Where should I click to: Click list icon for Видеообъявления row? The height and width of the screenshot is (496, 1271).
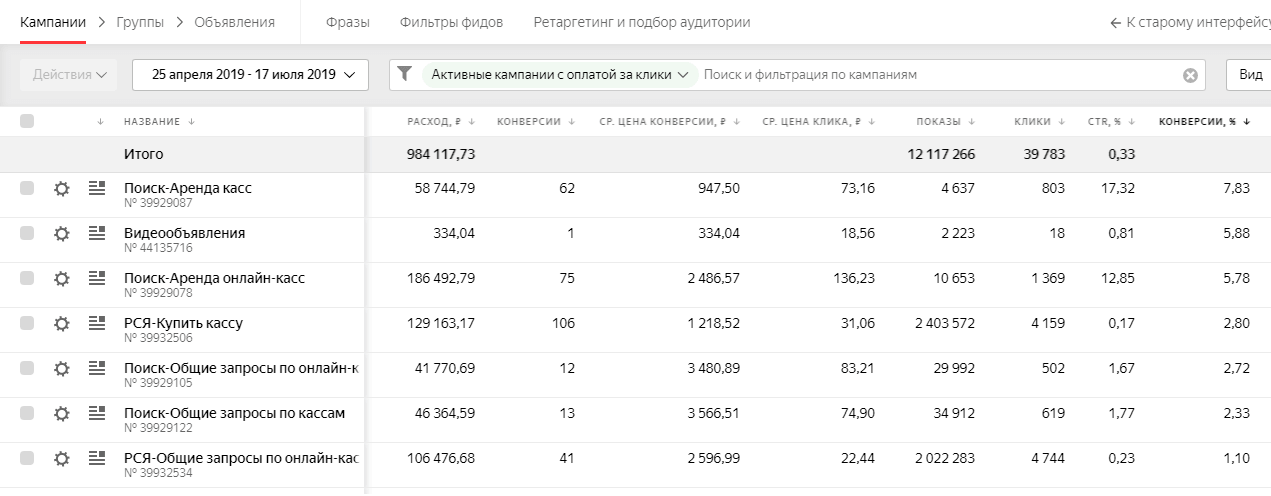(97, 232)
